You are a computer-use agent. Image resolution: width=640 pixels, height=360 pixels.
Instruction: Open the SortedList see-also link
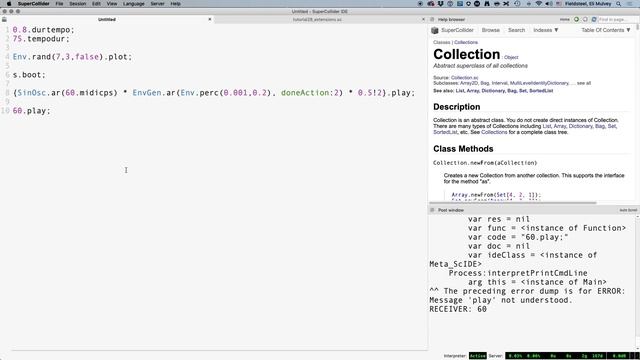point(541,91)
